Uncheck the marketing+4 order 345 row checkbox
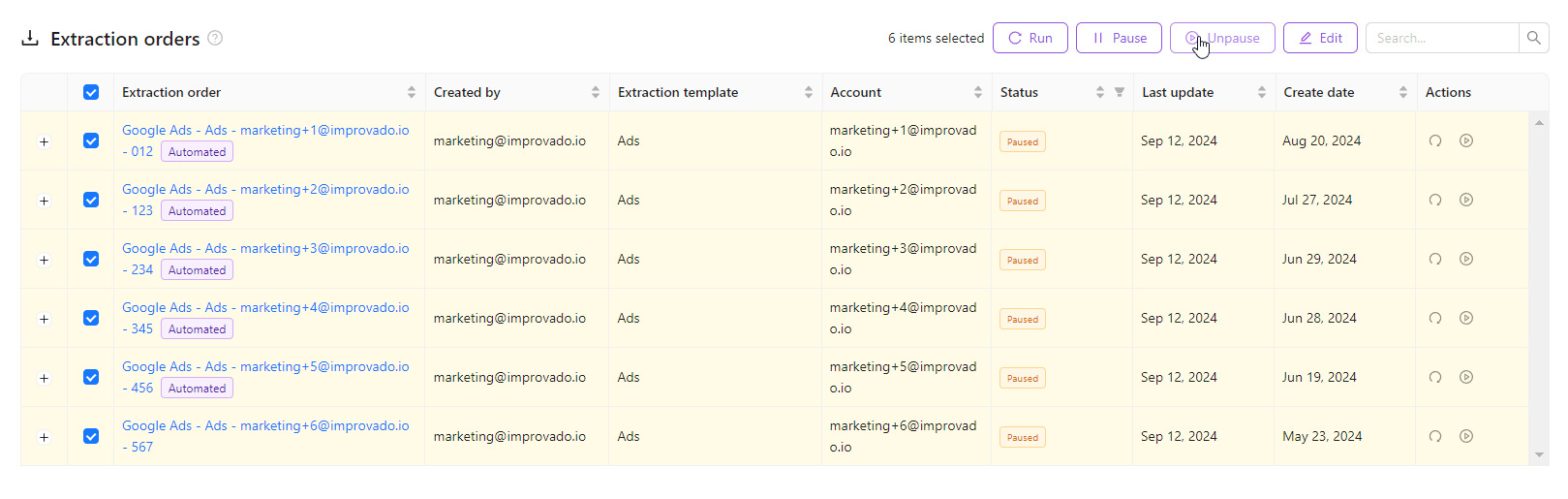 coord(91,318)
